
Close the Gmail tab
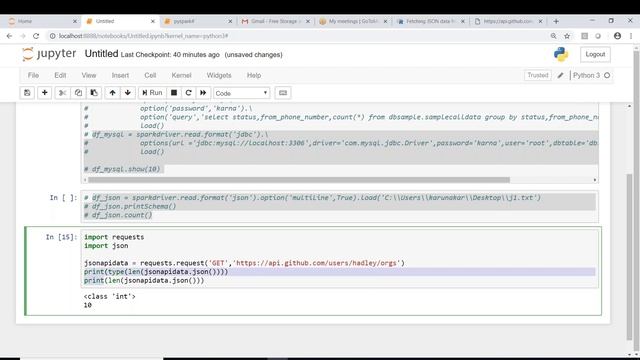coord(308,21)
